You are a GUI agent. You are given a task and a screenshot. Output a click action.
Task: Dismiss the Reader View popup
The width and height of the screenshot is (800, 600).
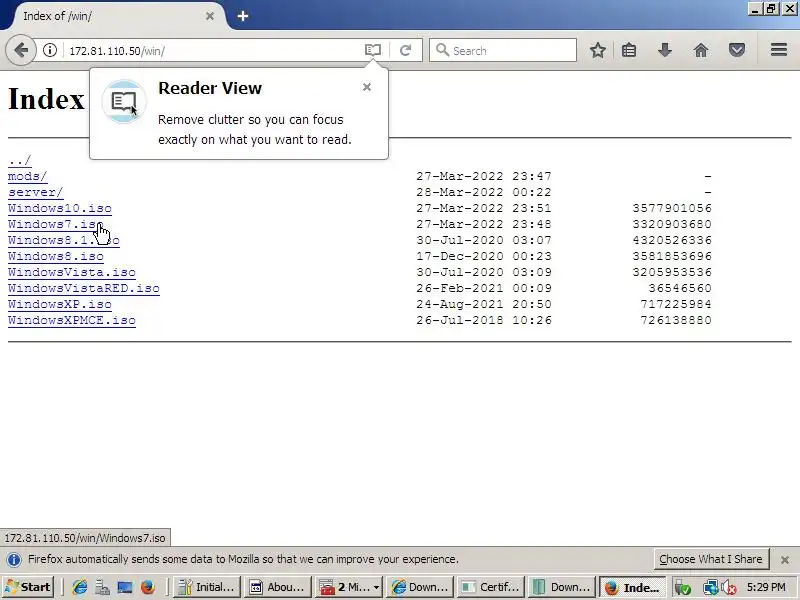[x=367, y=87]
